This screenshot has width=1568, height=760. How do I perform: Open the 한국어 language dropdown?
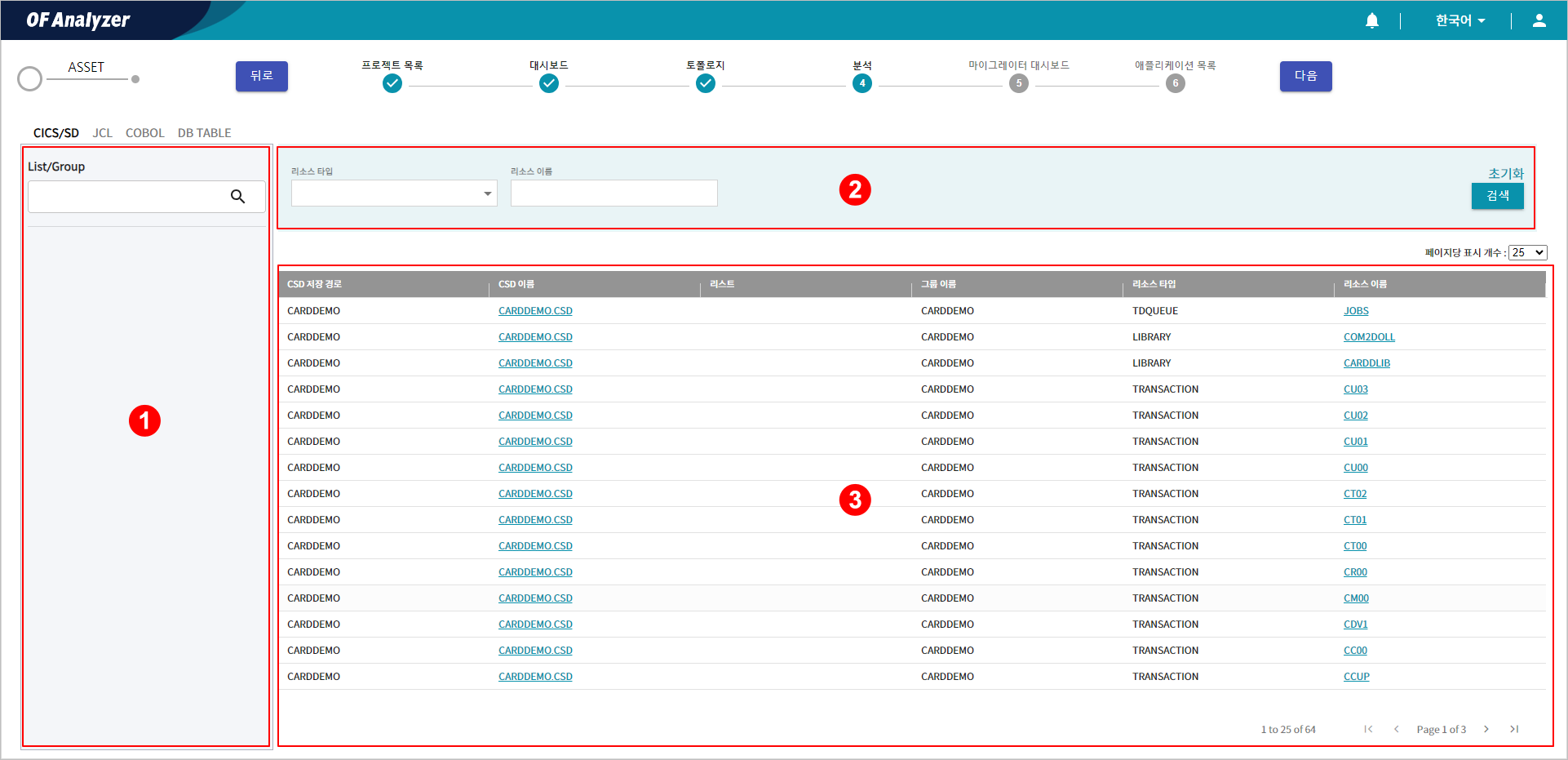tap(1460, 20)
